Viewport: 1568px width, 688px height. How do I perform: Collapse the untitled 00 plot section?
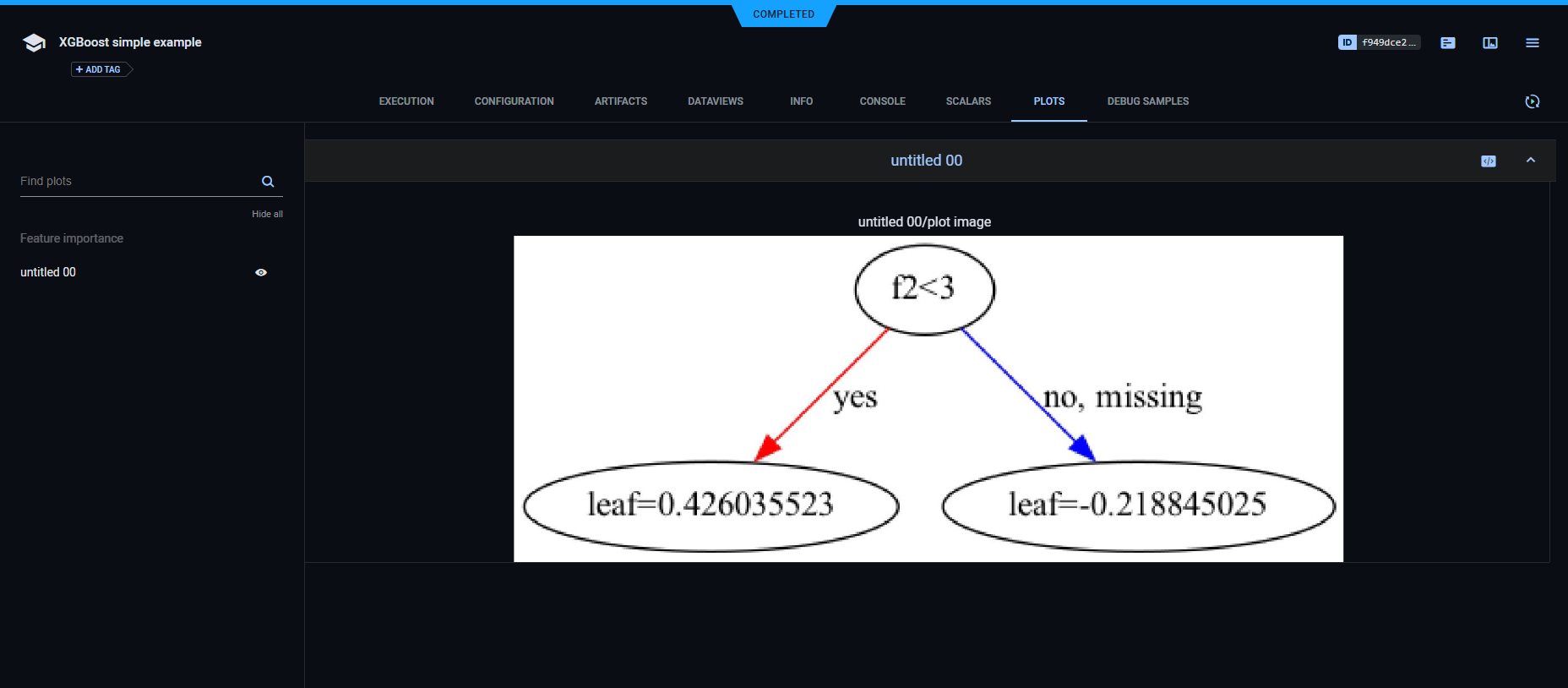1531,161
